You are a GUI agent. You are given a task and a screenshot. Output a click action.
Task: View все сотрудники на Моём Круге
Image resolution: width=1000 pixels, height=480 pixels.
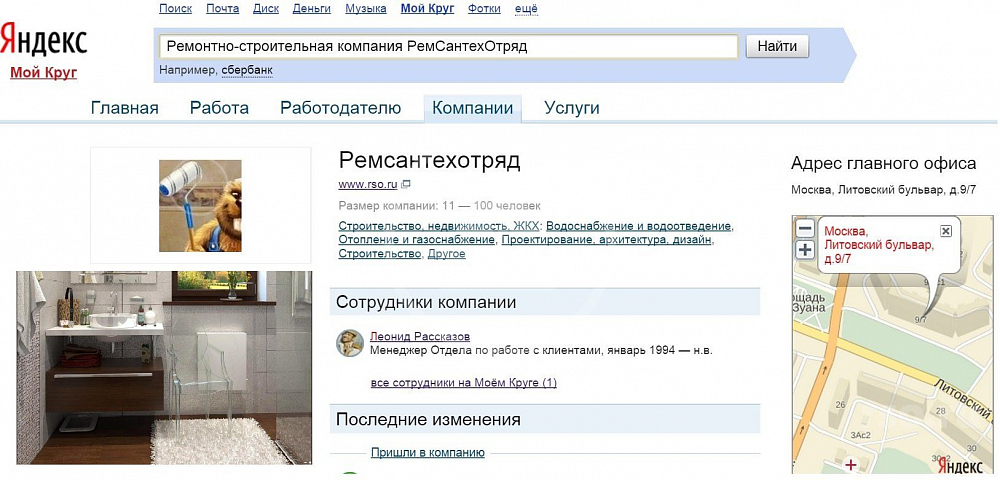tap(464, 383)
